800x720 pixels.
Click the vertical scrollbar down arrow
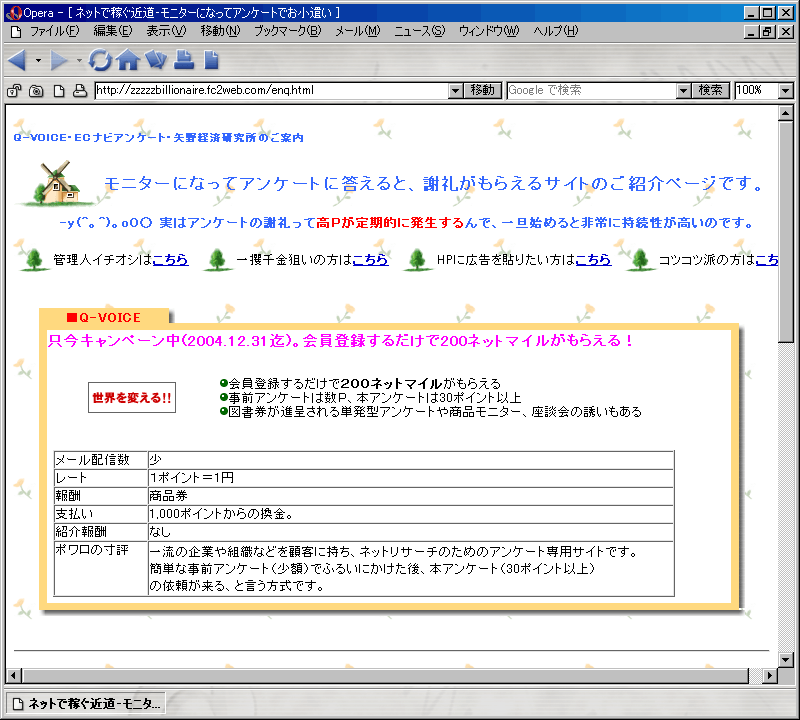[x=786, y=659]
